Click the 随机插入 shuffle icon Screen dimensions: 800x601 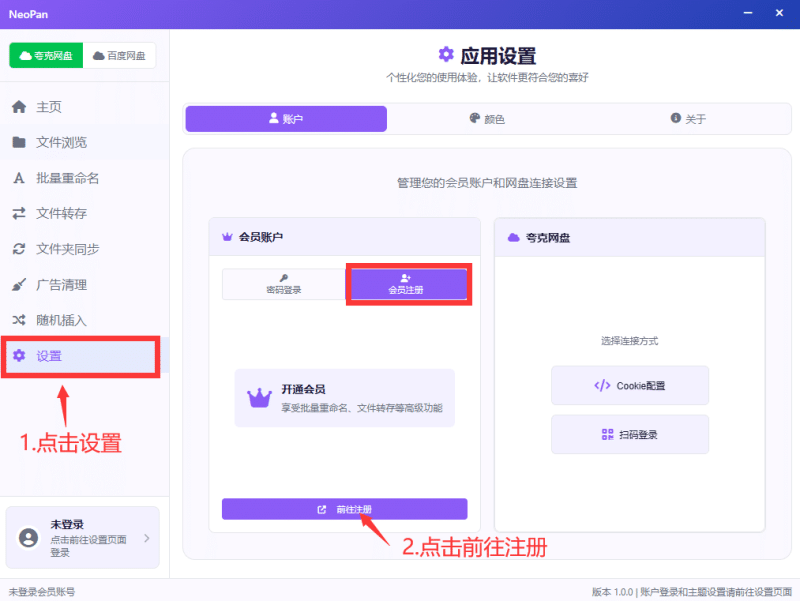pyautogui.click(x=19, y=320)
